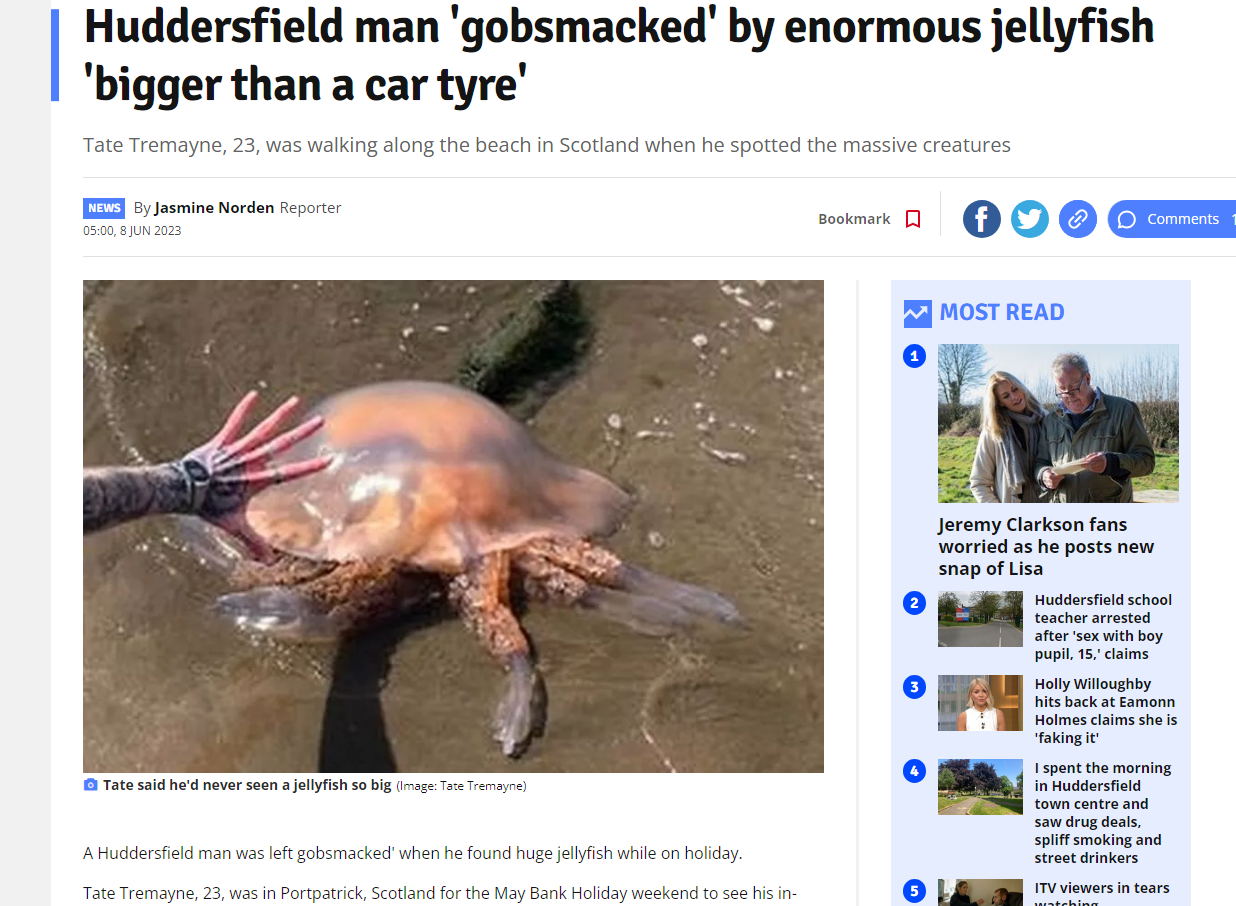
Task: Click number 3 badge in Most Read
Action: (x=914, y=687)
